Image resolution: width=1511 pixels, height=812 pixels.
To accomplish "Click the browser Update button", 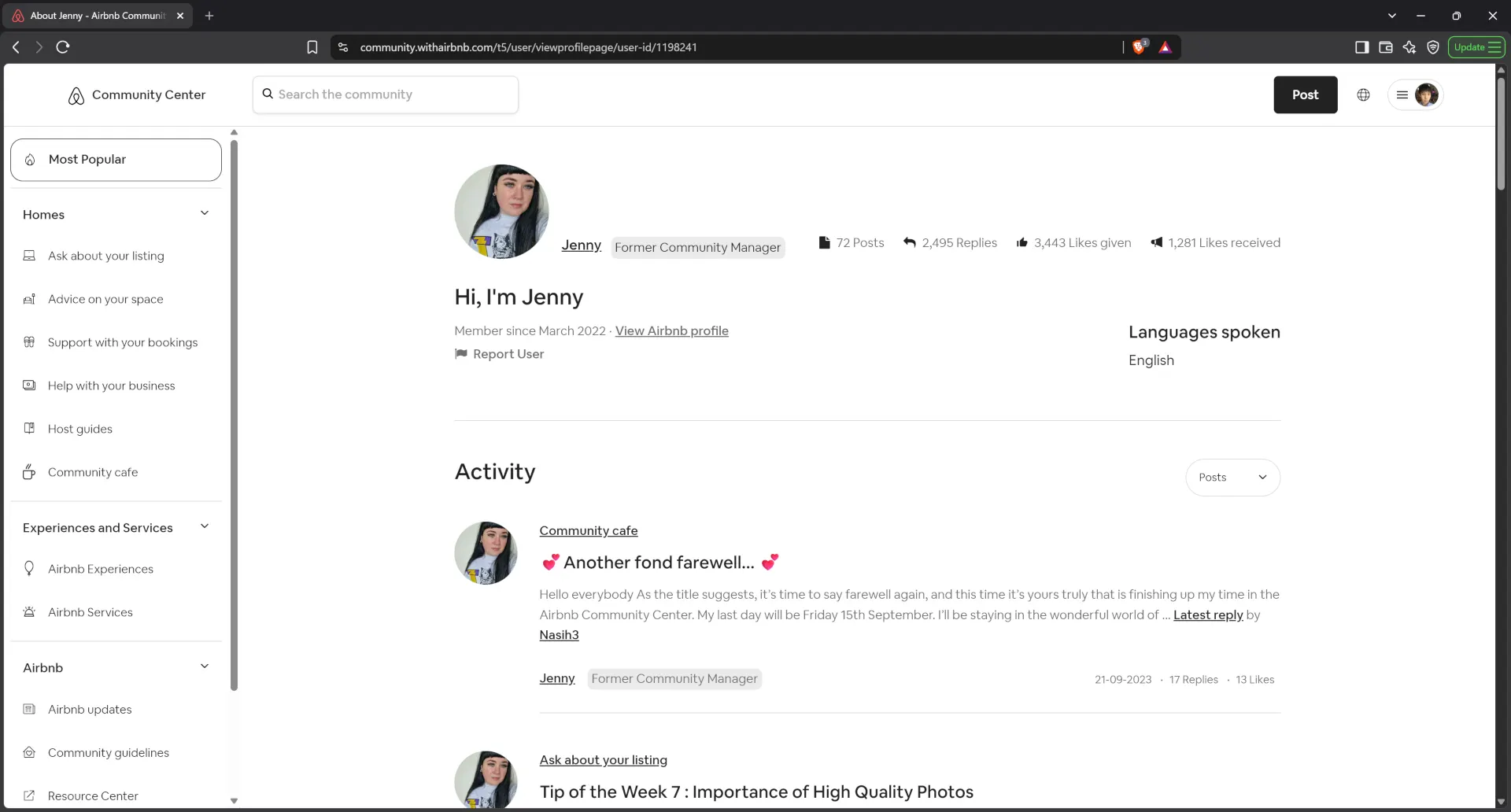I will [x=1476, y=47].
